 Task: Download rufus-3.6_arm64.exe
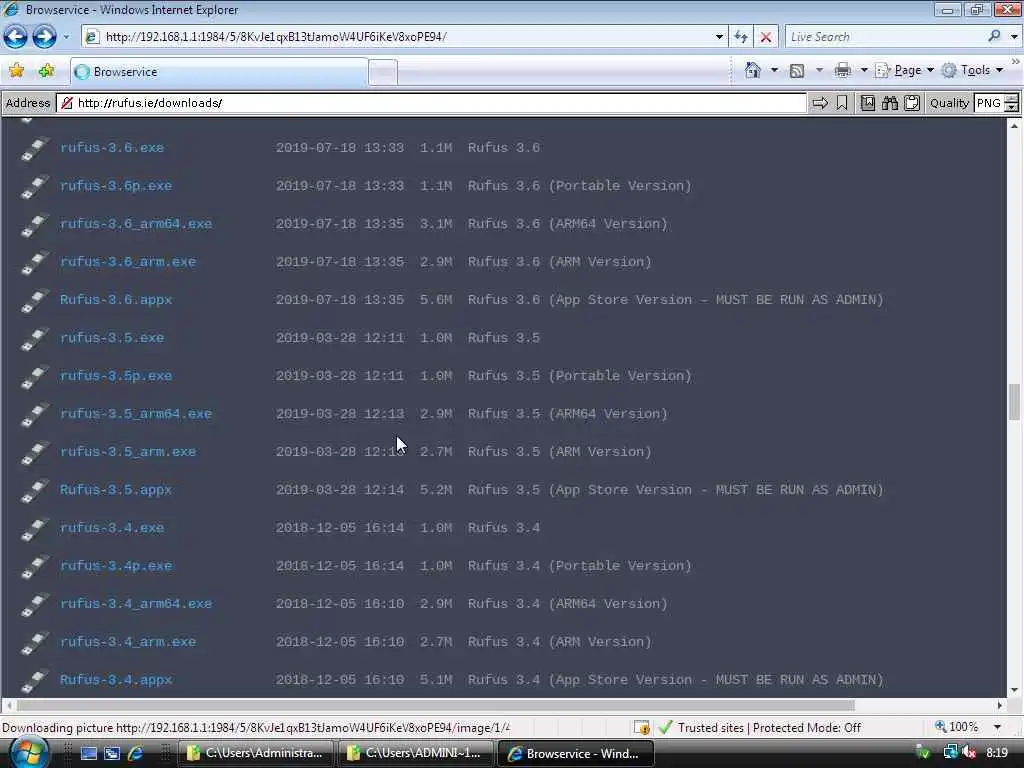(x=136, y=223)
